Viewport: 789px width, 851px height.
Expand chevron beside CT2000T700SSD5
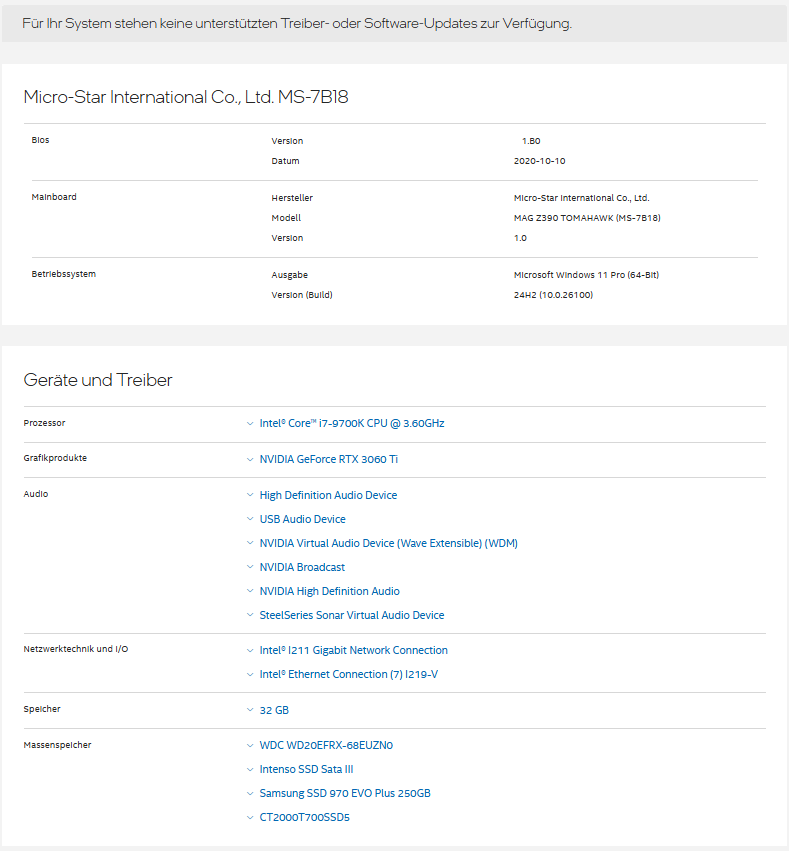point(250,817)
